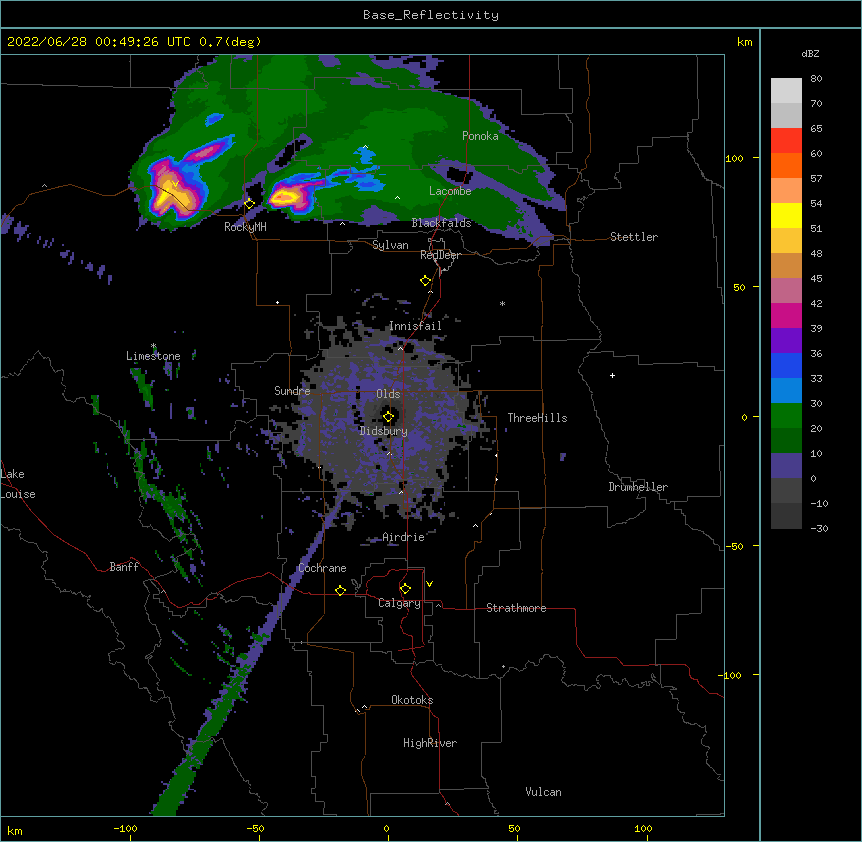Click the dBZ legend heading
Viewport: 862px width, 842px height.
click(x=810, y=53)
